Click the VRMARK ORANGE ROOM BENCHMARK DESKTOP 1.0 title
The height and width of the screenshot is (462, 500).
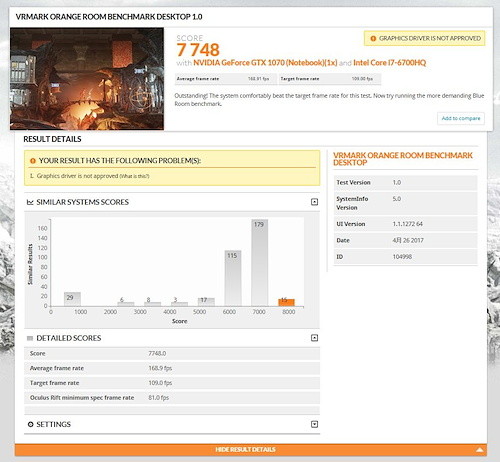[109, 17]
